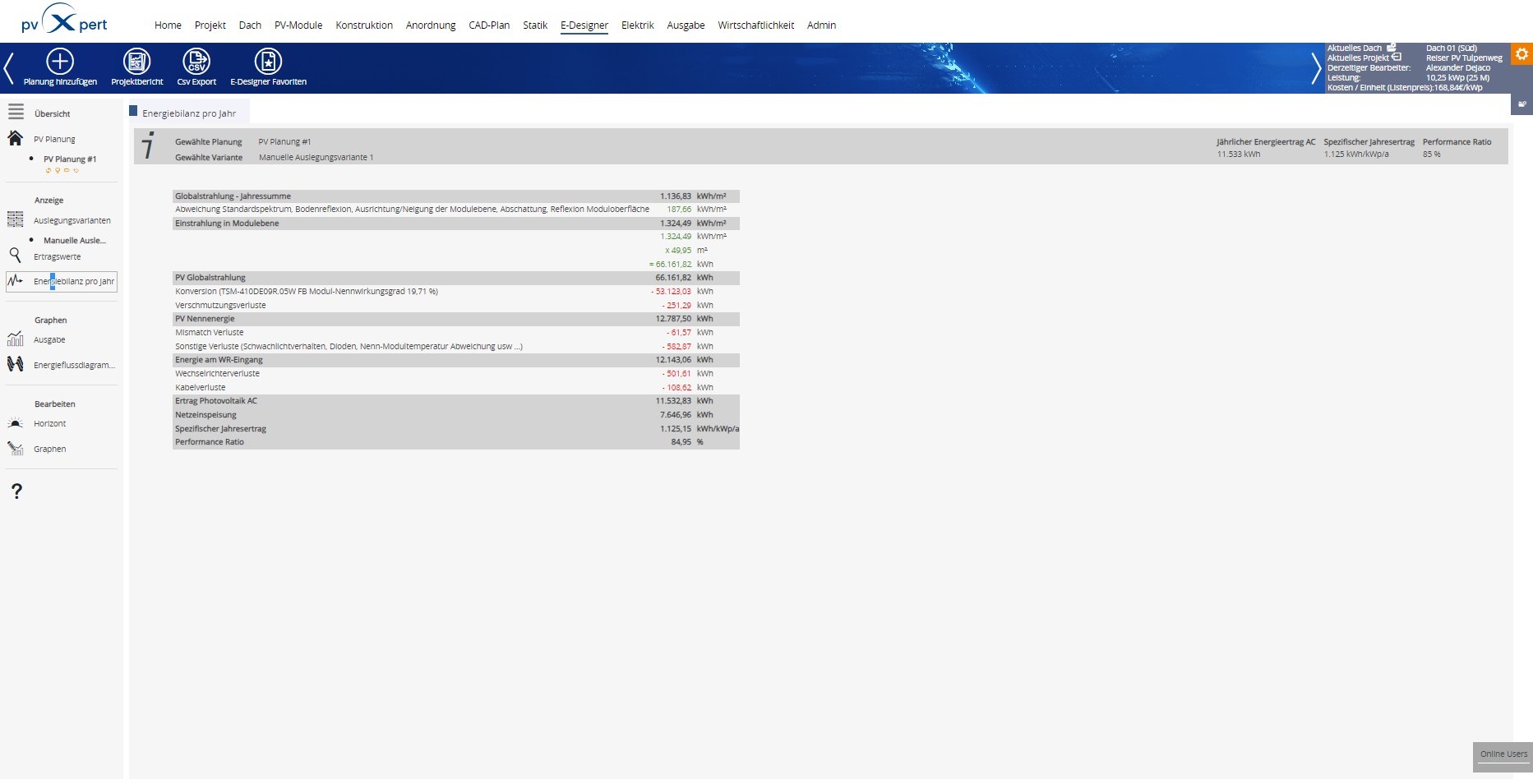Switch to the Energiebilanz pro Jahr tab
Image resolution: width=1533 pixels, height=784 pixels.
(x=186, y=111)
